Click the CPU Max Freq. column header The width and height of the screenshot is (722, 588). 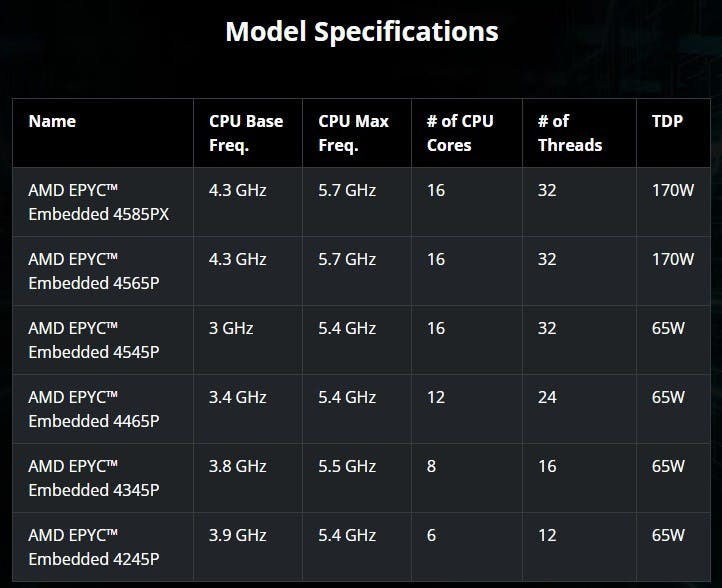click(354, 133)
